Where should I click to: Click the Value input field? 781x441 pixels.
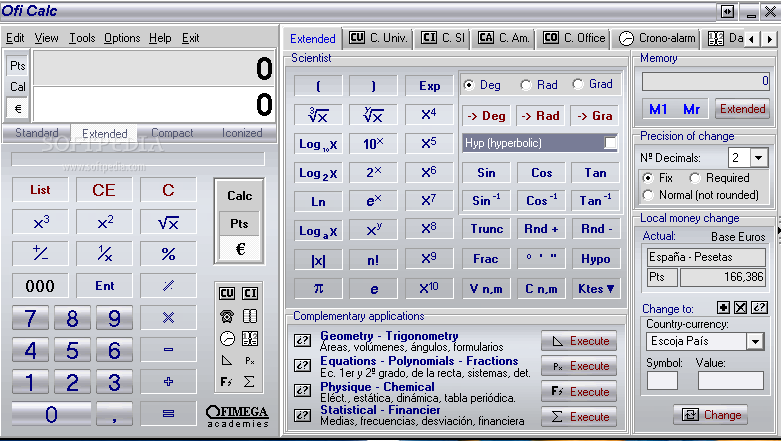click(x=731, y=381)
